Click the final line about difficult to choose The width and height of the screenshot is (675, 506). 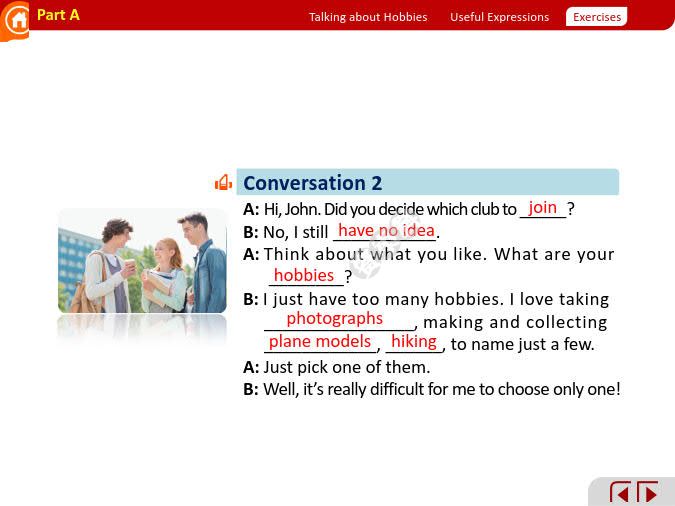[x=441, y=389]
